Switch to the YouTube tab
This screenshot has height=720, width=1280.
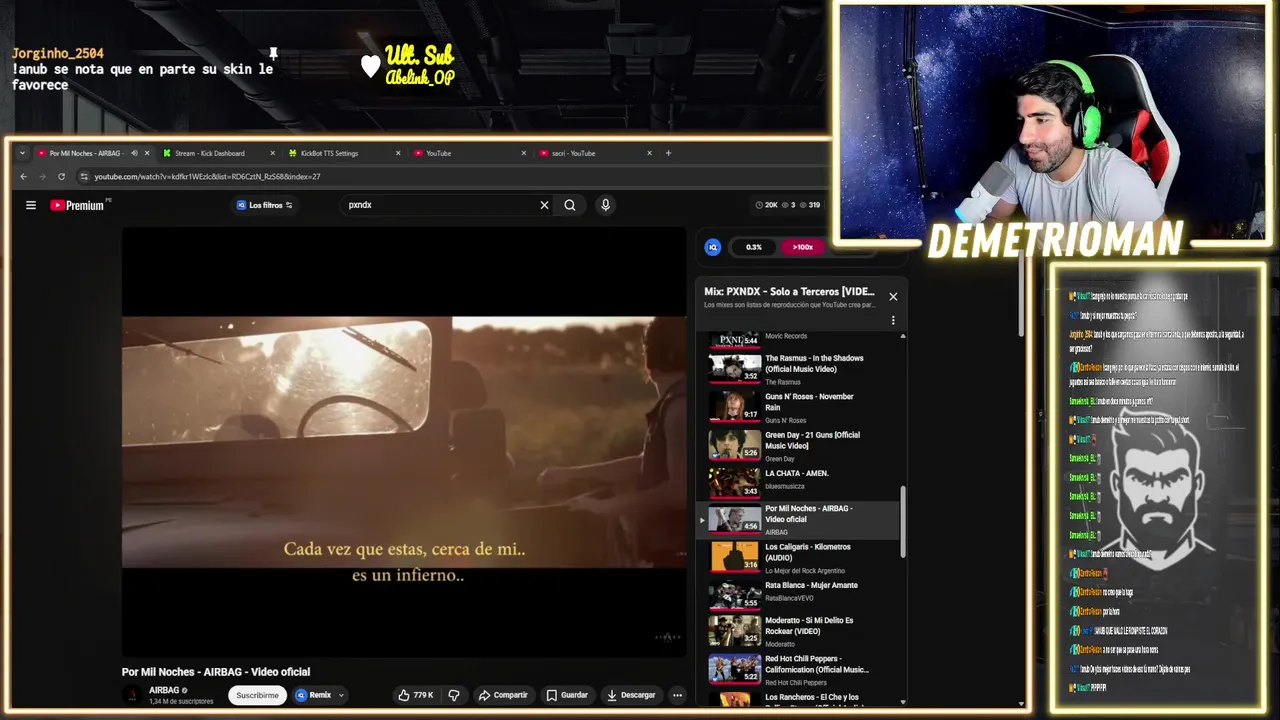coord(439,153)
